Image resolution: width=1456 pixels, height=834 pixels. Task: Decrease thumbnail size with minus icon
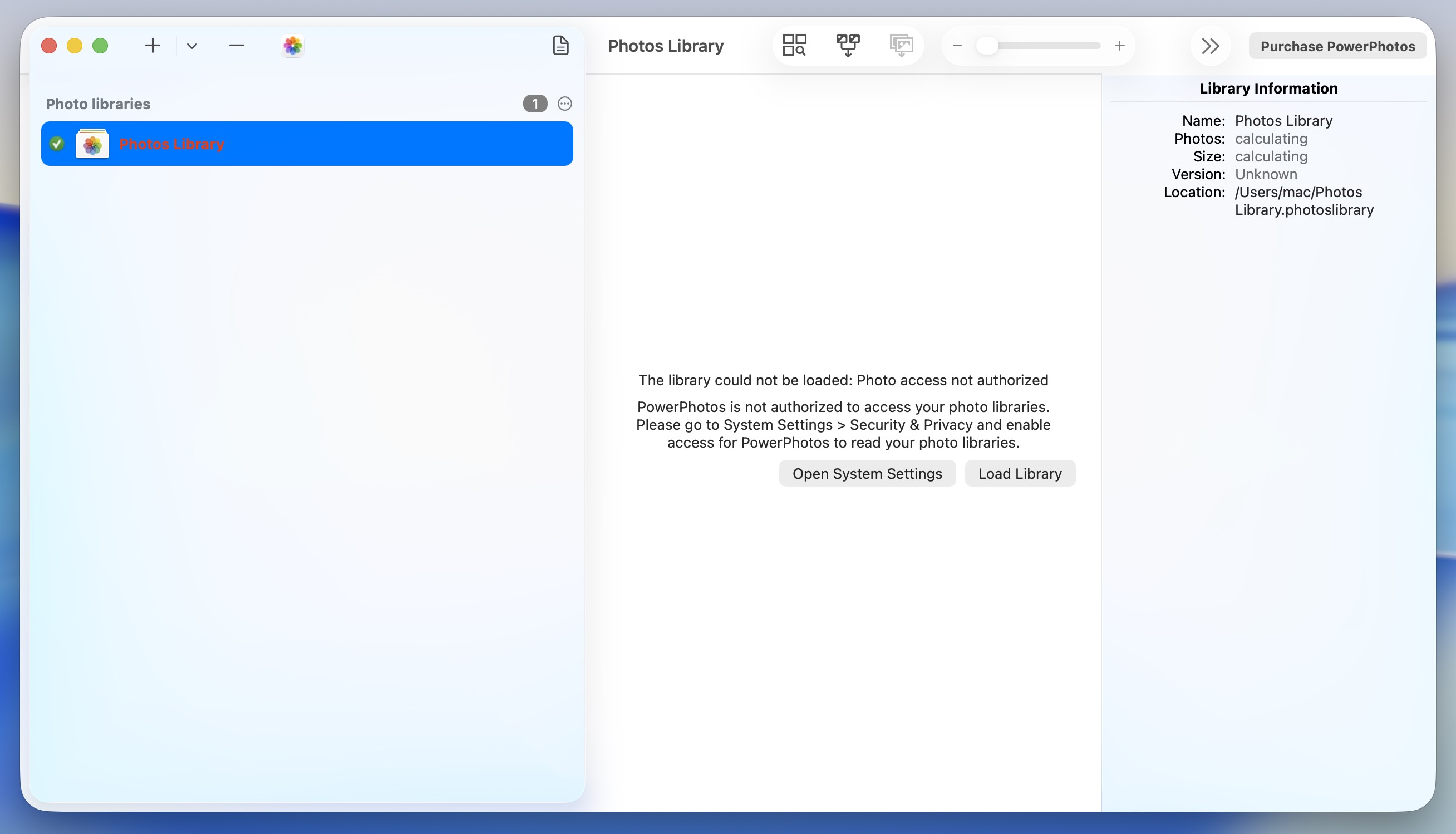pos(957,46)
